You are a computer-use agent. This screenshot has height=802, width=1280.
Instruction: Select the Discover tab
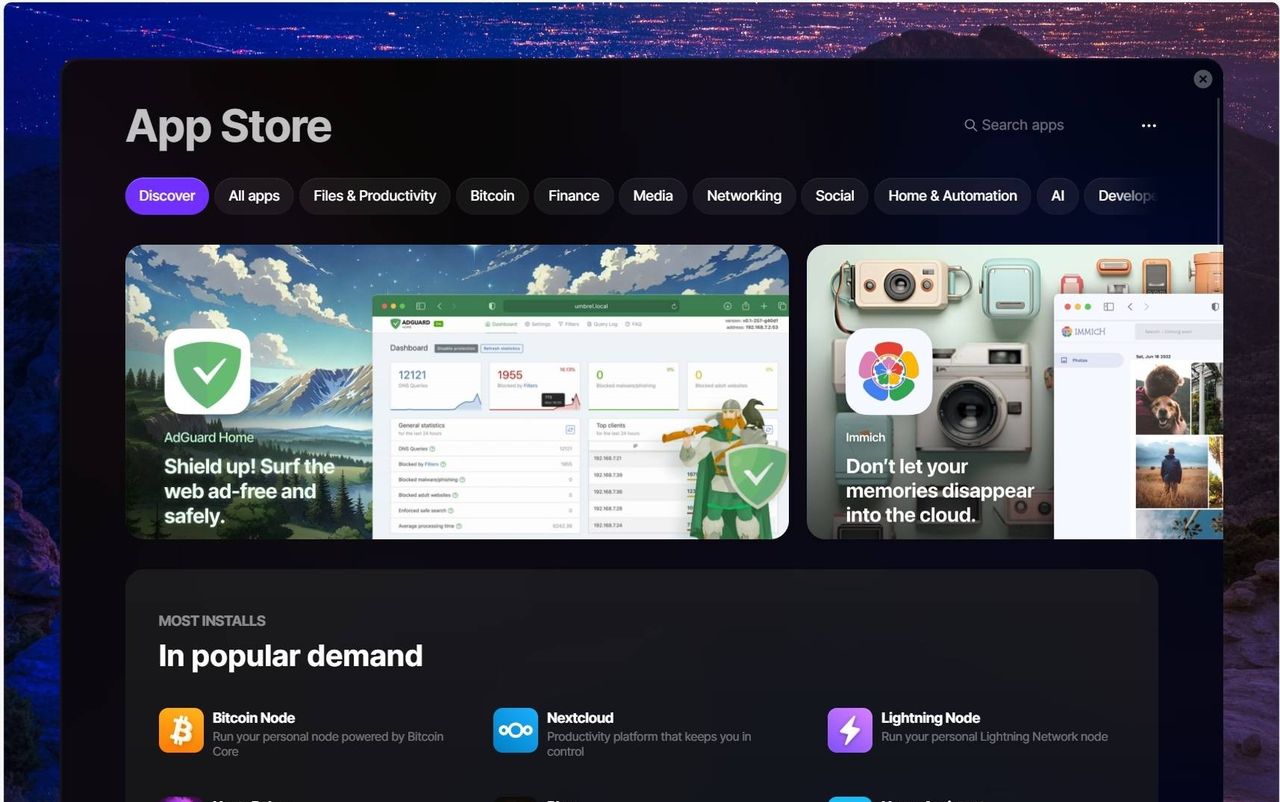click(167, 196)
